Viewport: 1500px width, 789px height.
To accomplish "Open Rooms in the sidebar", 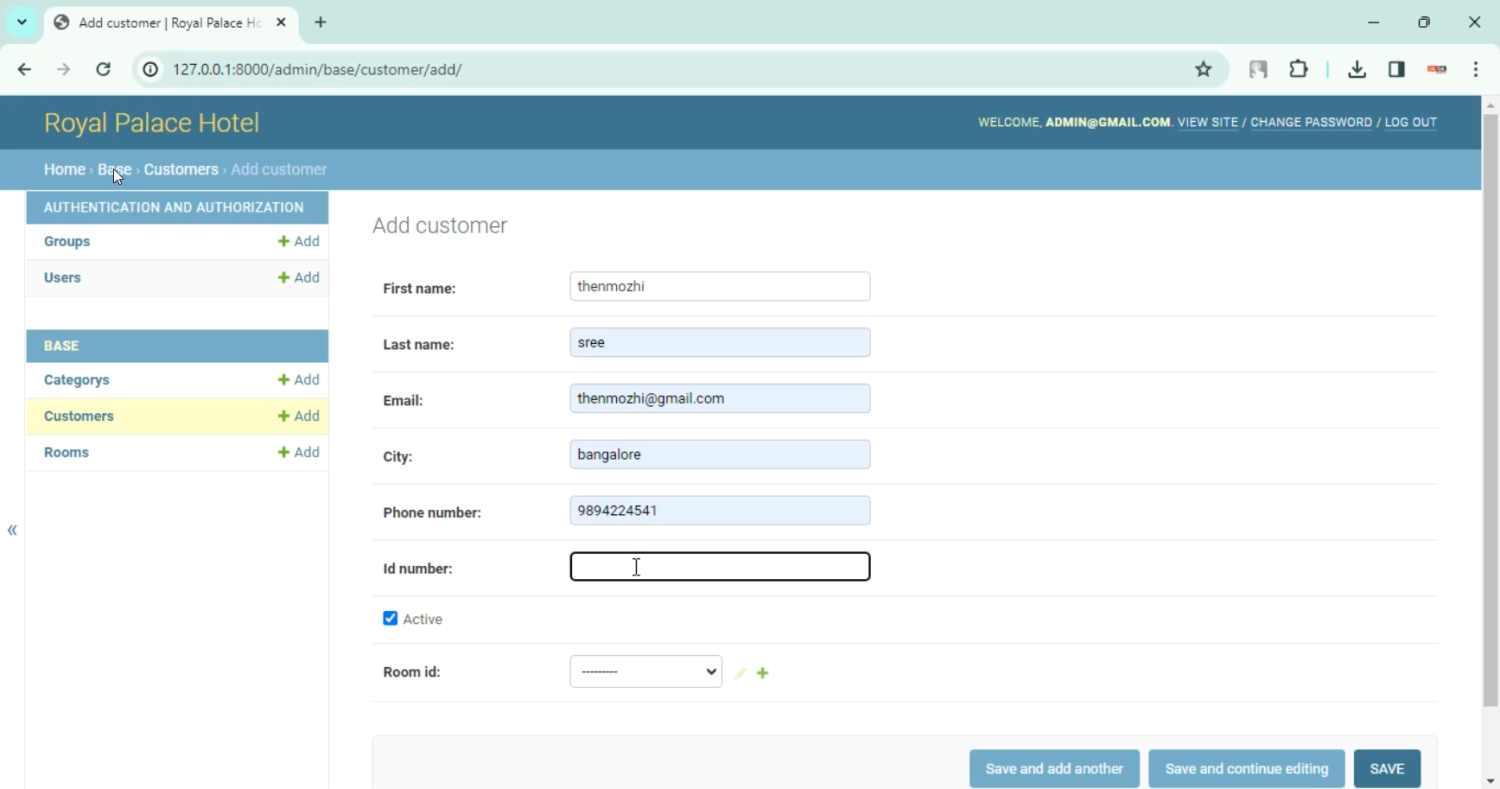I will pos(66,452).
